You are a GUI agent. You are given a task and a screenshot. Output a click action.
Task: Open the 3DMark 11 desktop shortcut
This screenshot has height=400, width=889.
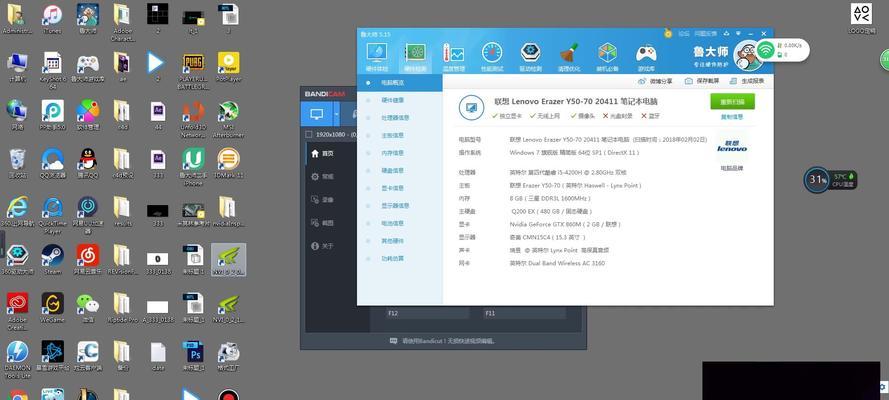click(x=228, y=163)
